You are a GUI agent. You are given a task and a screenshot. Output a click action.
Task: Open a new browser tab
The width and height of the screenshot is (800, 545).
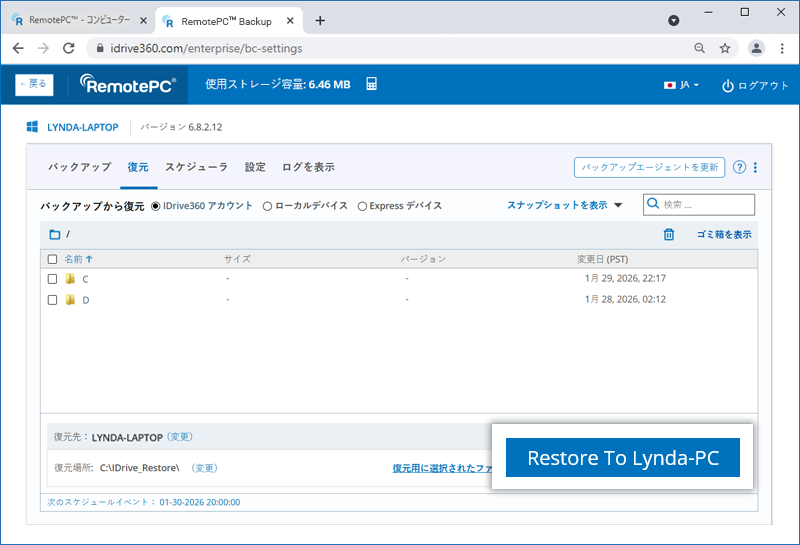320,20
